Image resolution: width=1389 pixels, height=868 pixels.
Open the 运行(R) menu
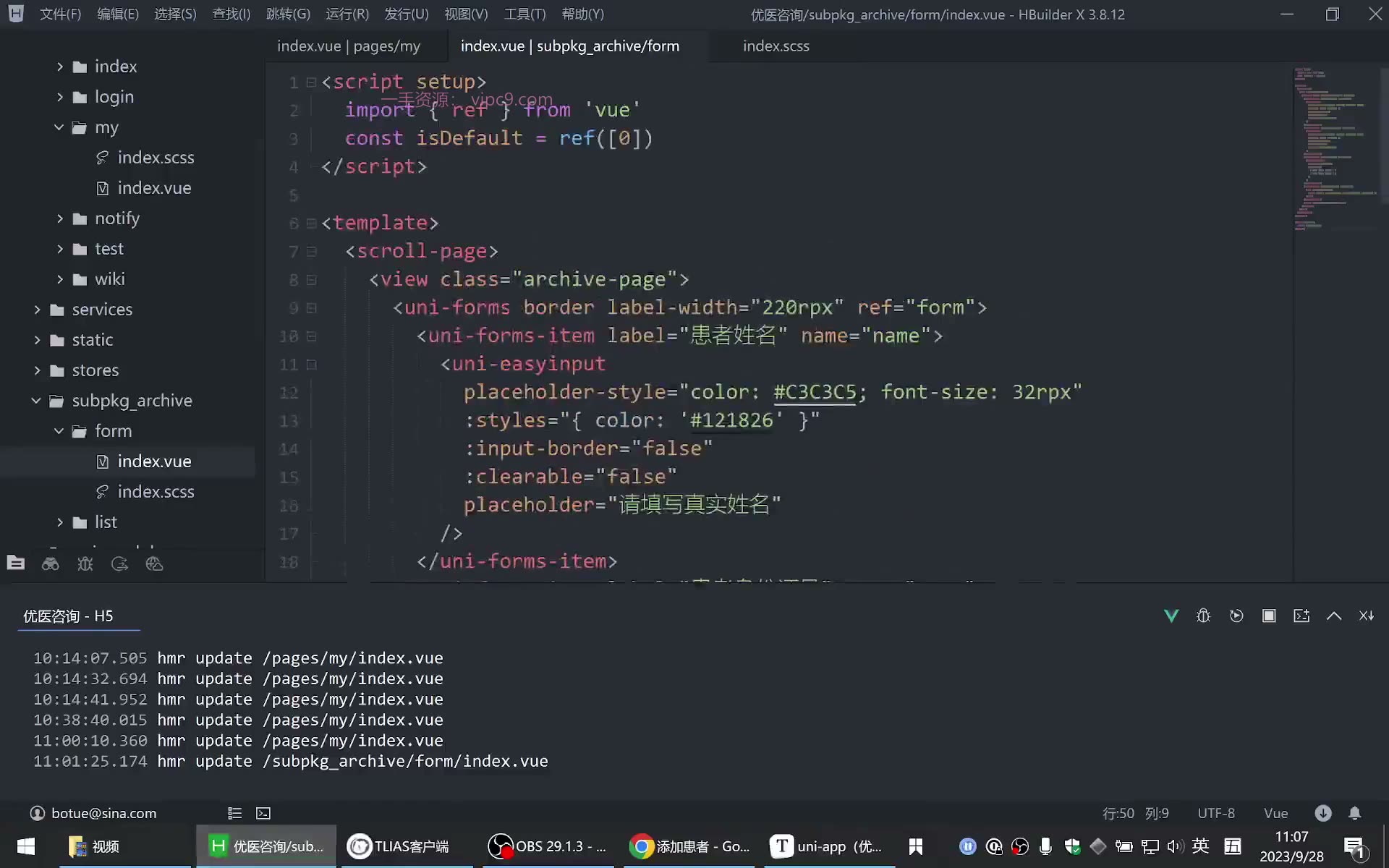tap(347, 14)
